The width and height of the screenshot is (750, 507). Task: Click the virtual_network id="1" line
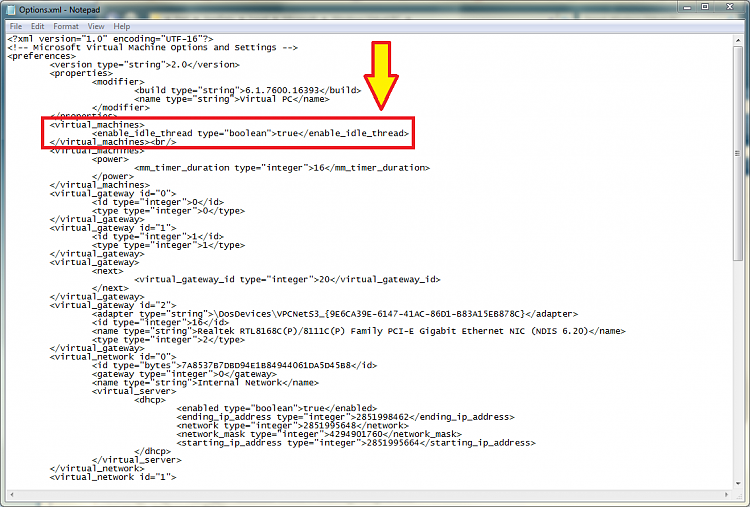[113, 477]
